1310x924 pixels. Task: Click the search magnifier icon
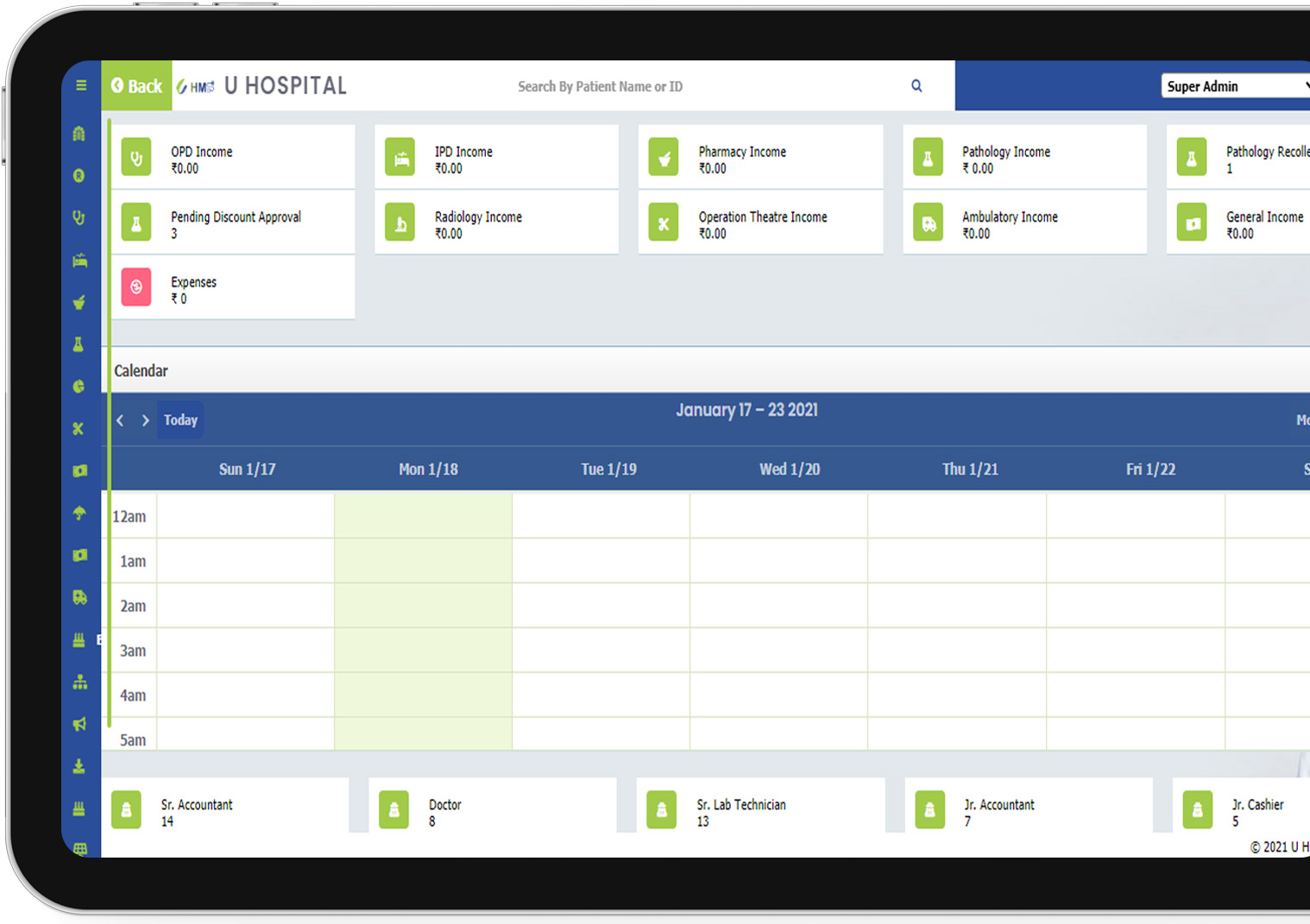point(916,85)
